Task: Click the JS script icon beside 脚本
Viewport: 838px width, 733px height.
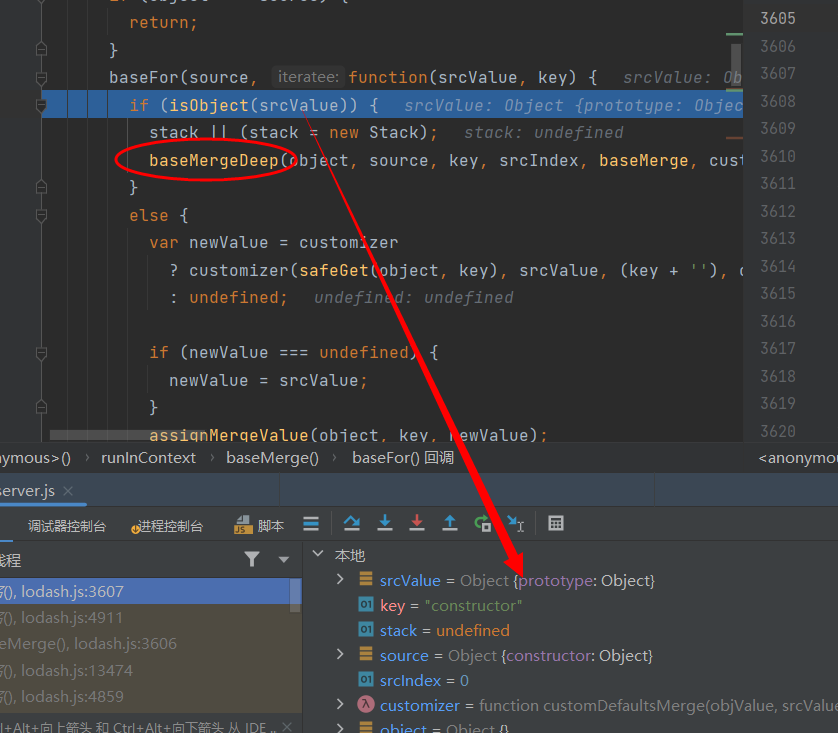Action: click(243, 525)
